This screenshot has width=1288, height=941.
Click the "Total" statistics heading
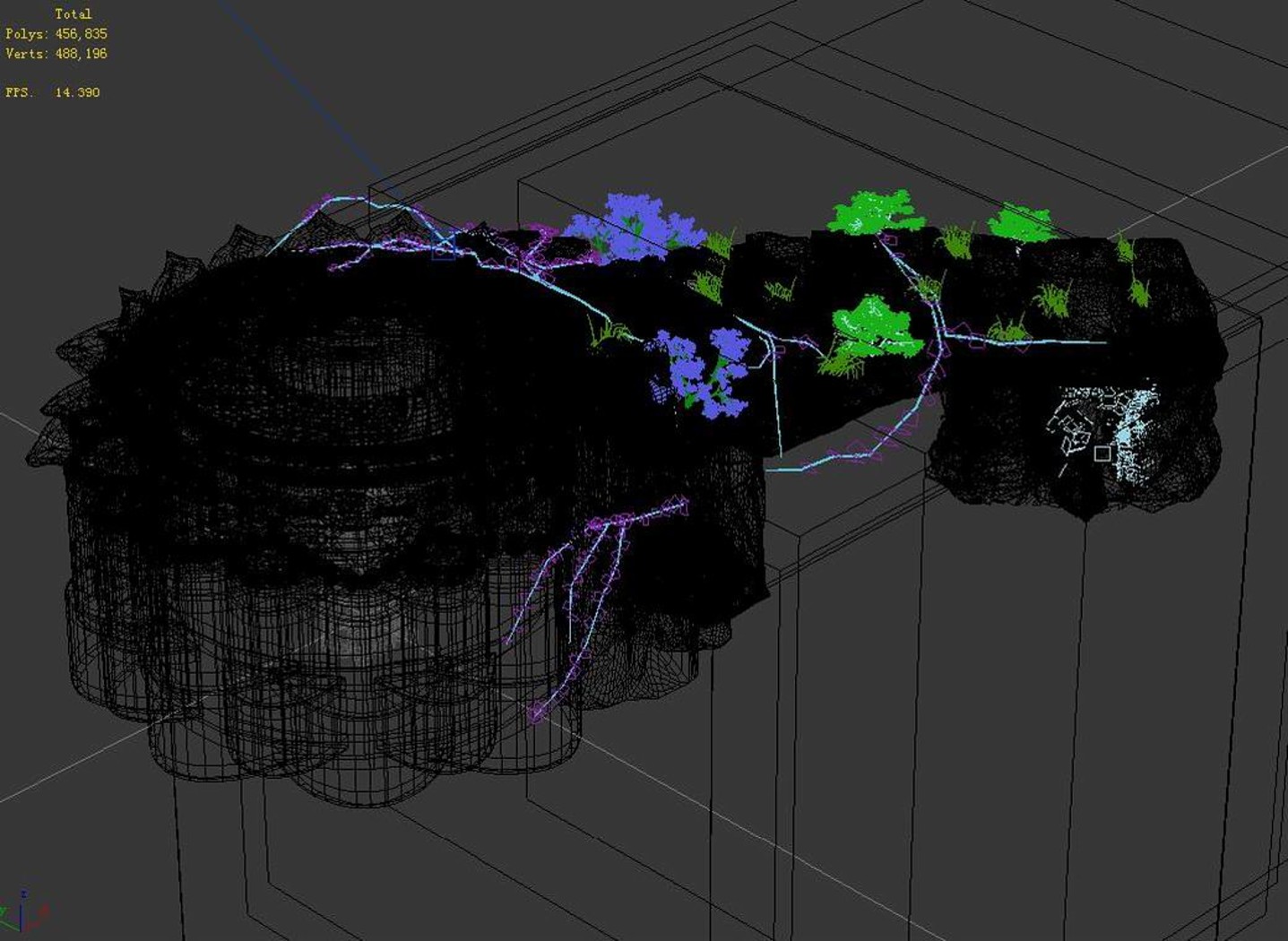coord(73,14)
